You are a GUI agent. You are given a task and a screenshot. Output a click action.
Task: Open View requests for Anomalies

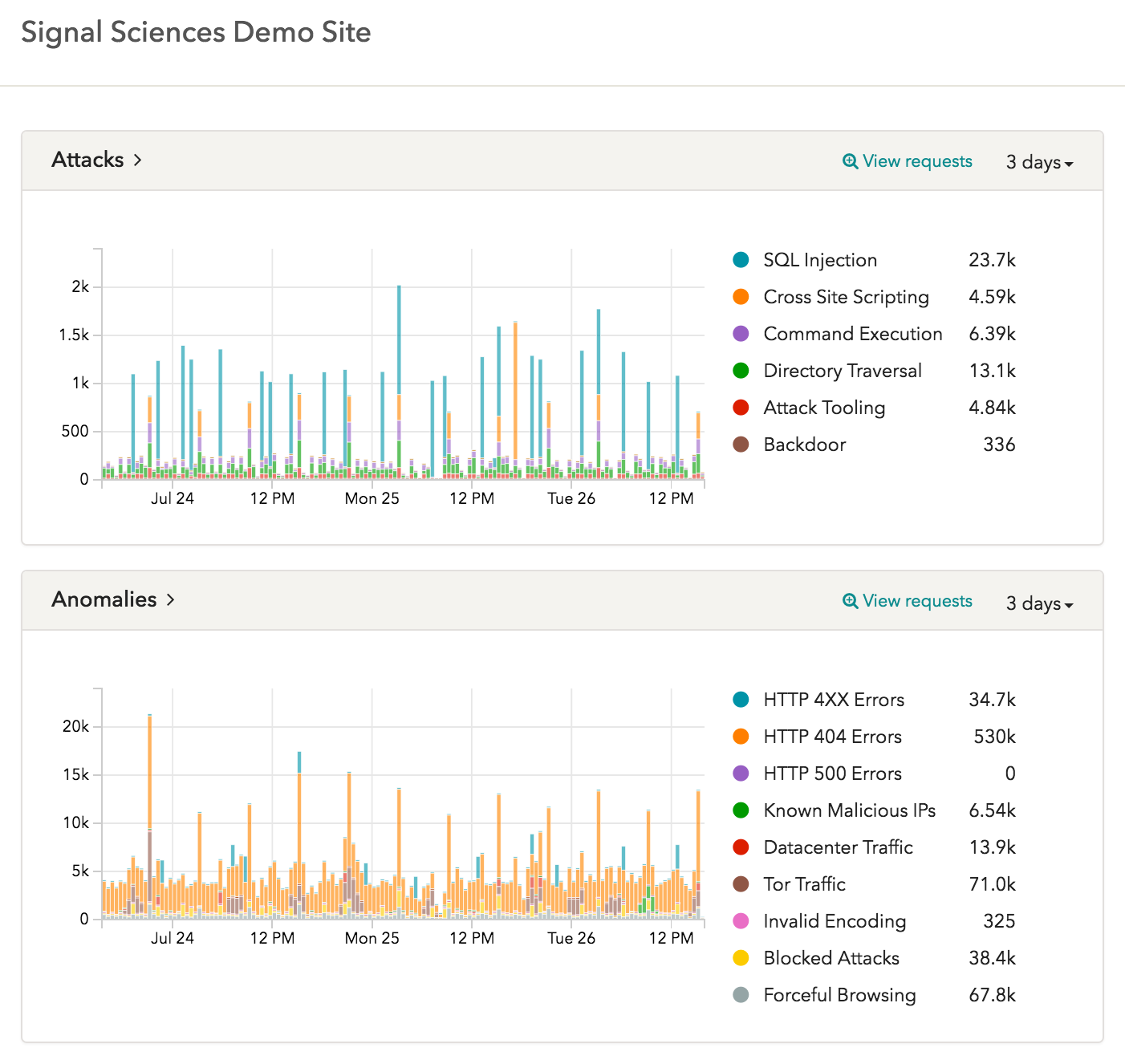coord(916,600)
